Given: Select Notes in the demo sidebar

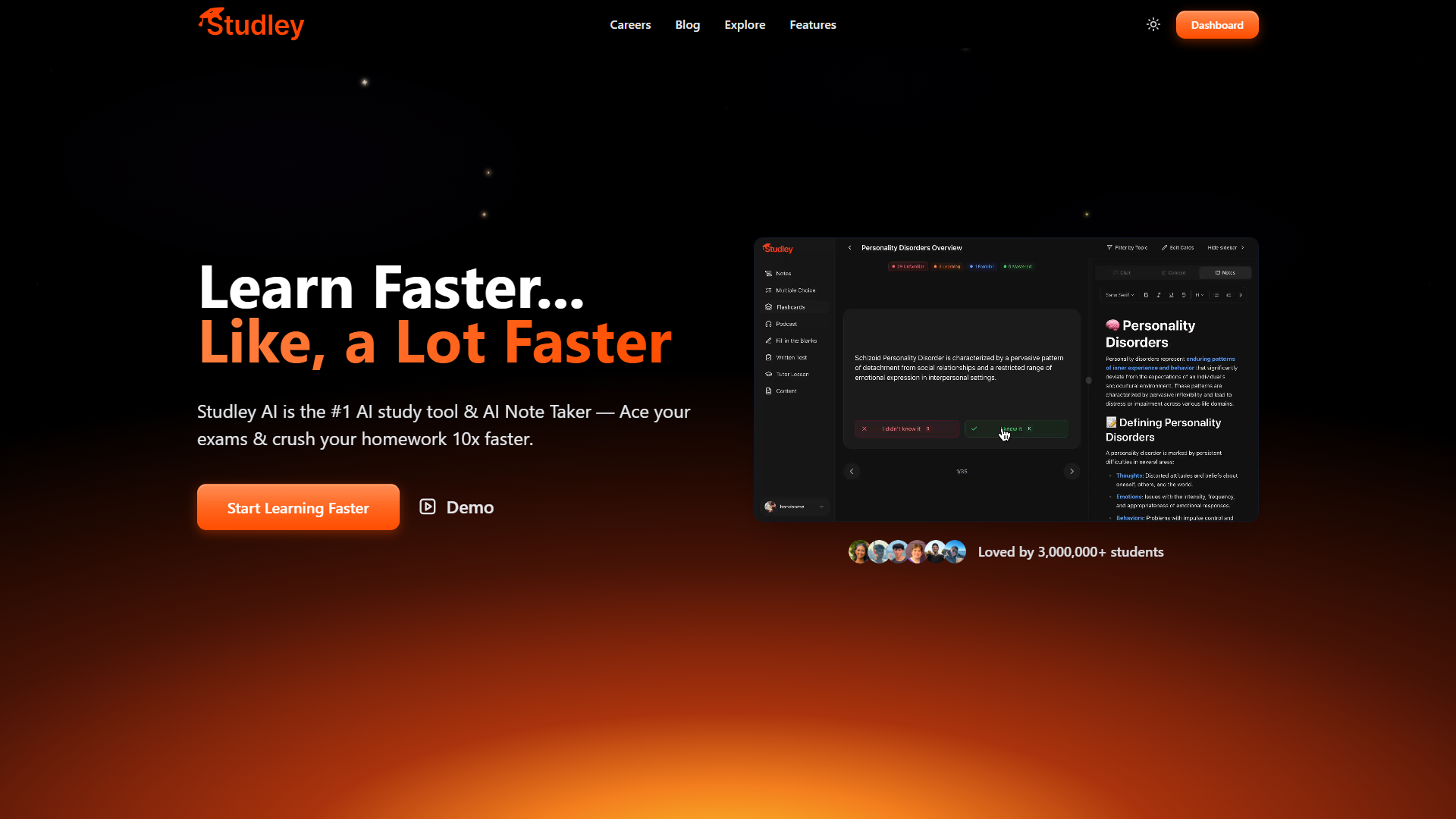Looking at the screenshot, I should (779, 274).
